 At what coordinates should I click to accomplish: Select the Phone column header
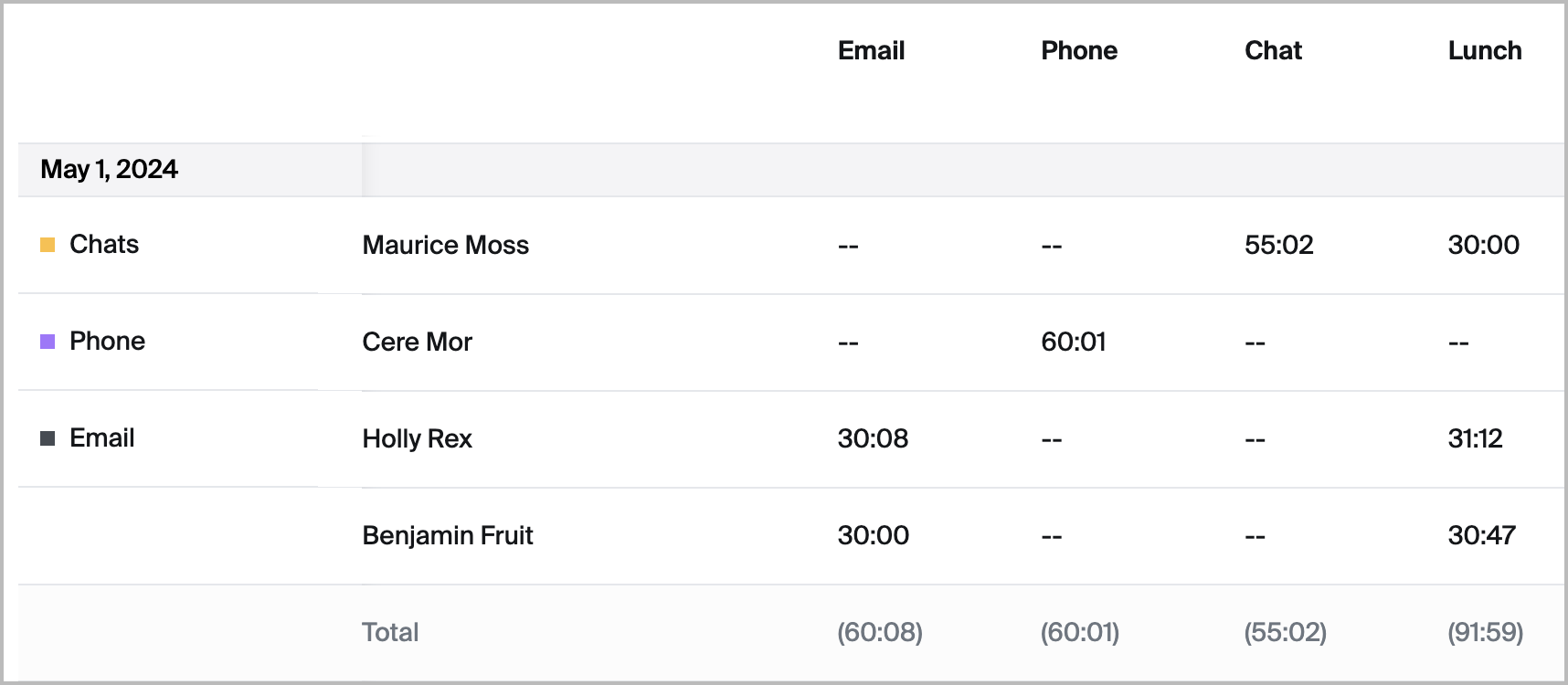click(x=1078, y=51)
